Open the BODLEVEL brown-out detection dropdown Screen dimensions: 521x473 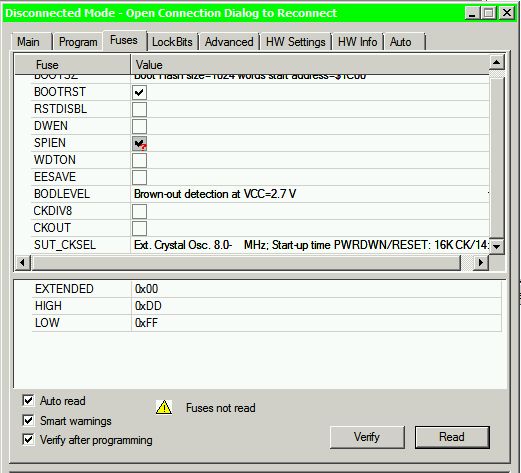pos(310,194)
